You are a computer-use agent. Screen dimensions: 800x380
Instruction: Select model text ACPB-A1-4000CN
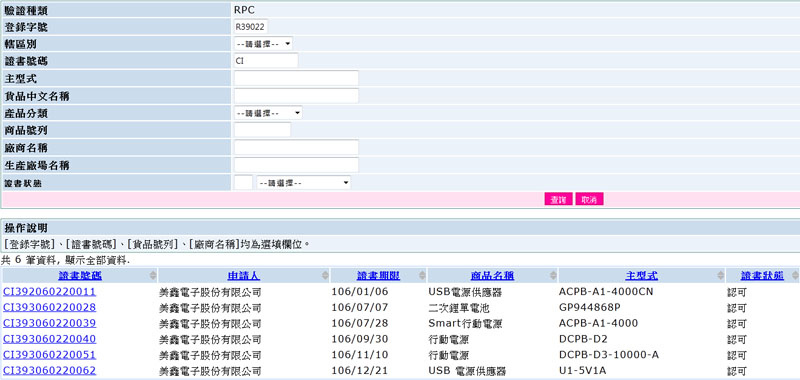click(x=606, y=292)
